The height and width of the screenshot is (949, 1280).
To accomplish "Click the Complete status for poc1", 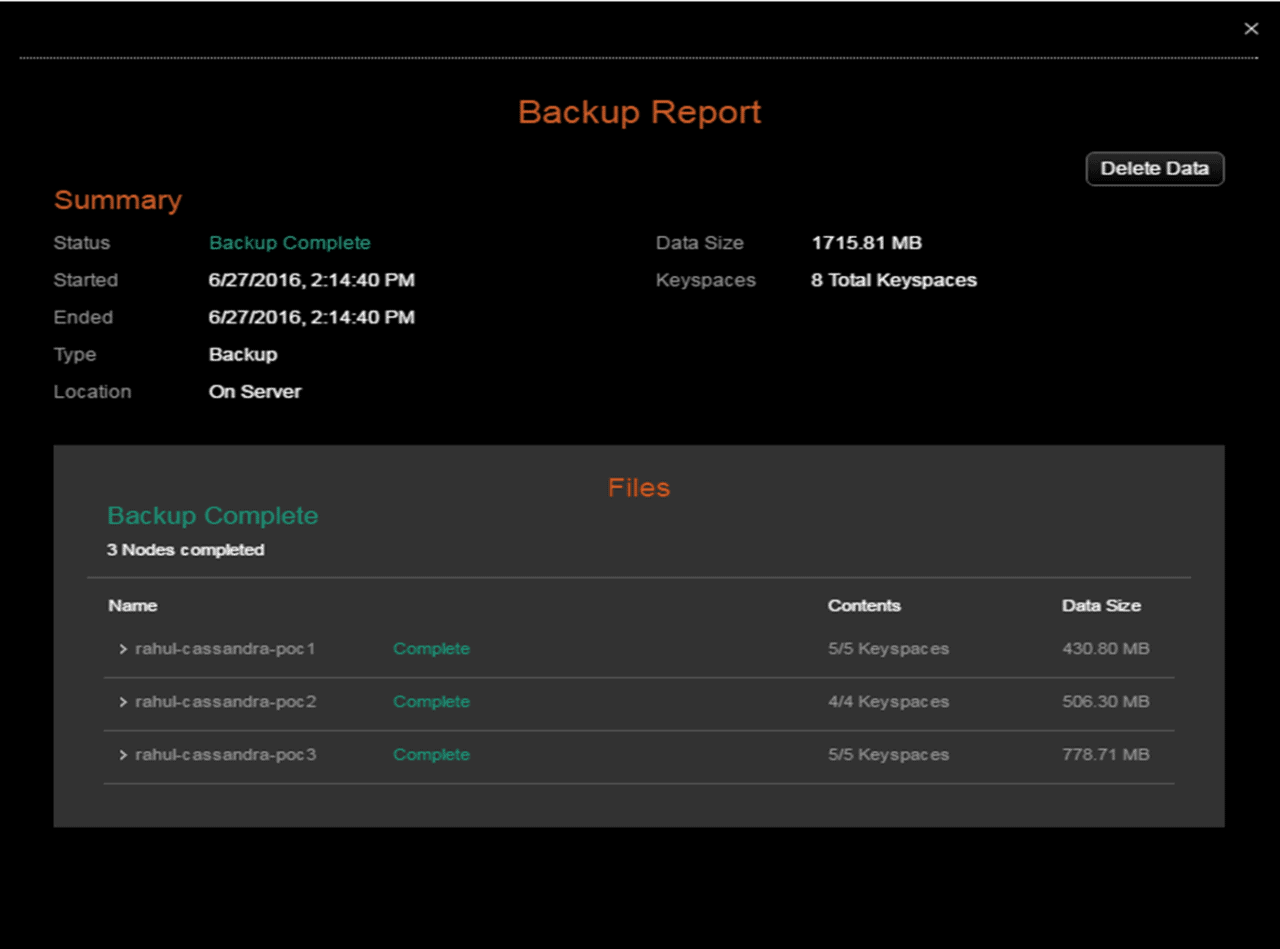I will (431, 649).
